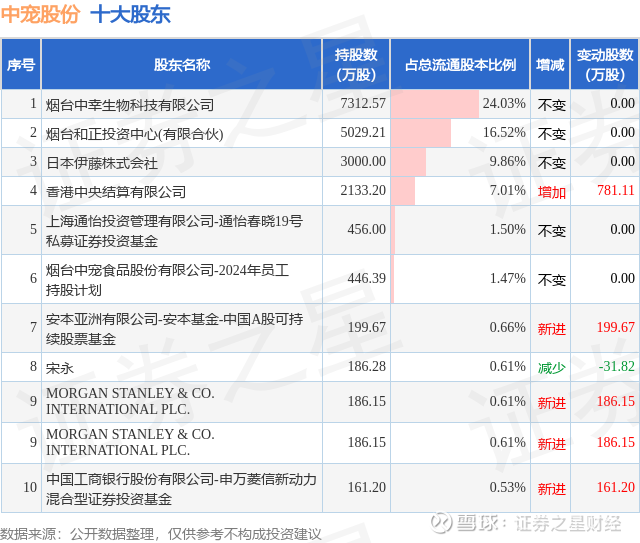Select the 中国工商银行 申万菱信新动力 fund name
Image resolution: width=640 pixels, height=543 pixels.
click(x=181, y=489)
